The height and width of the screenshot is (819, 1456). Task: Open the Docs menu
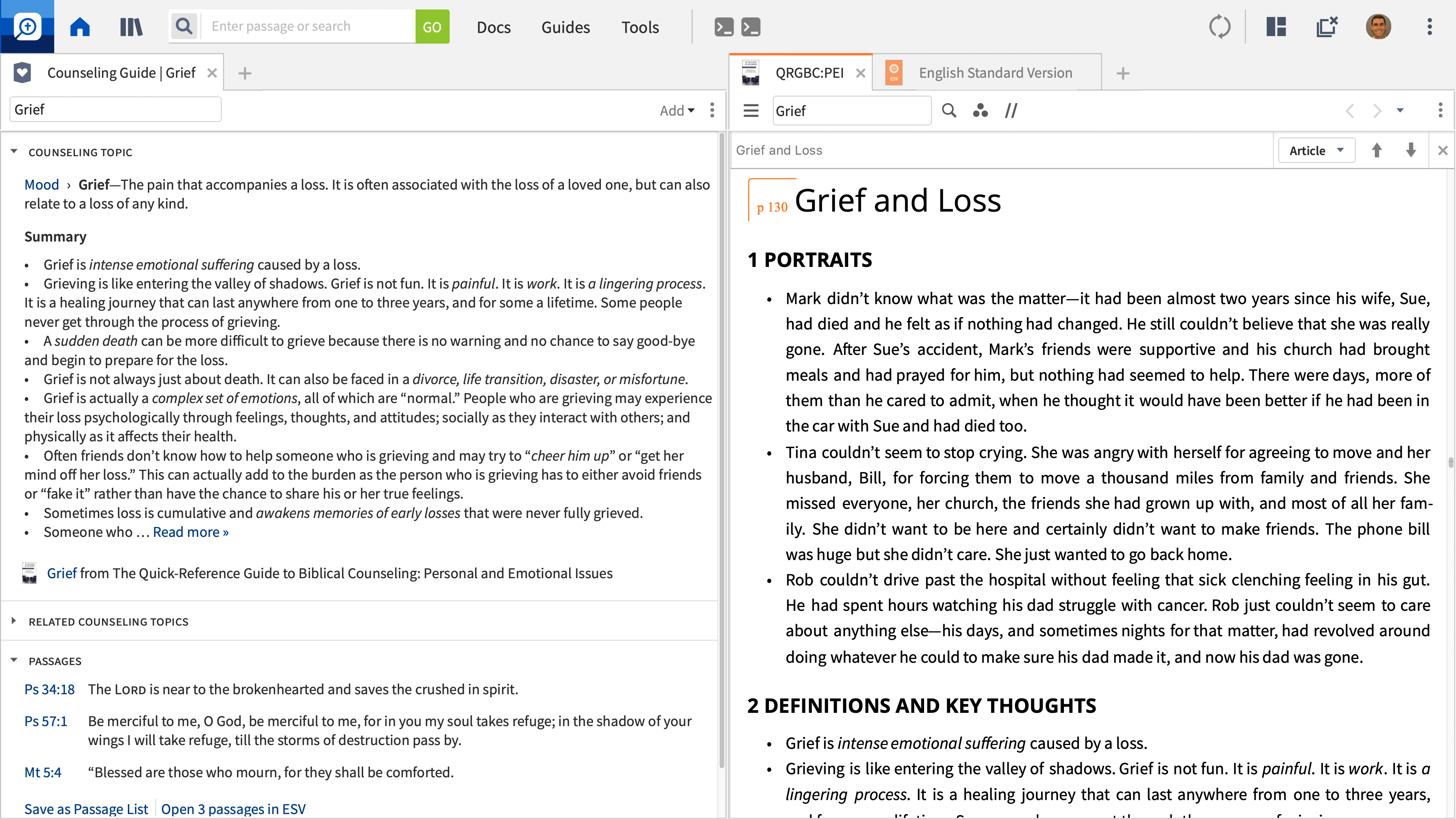[493, 27]
